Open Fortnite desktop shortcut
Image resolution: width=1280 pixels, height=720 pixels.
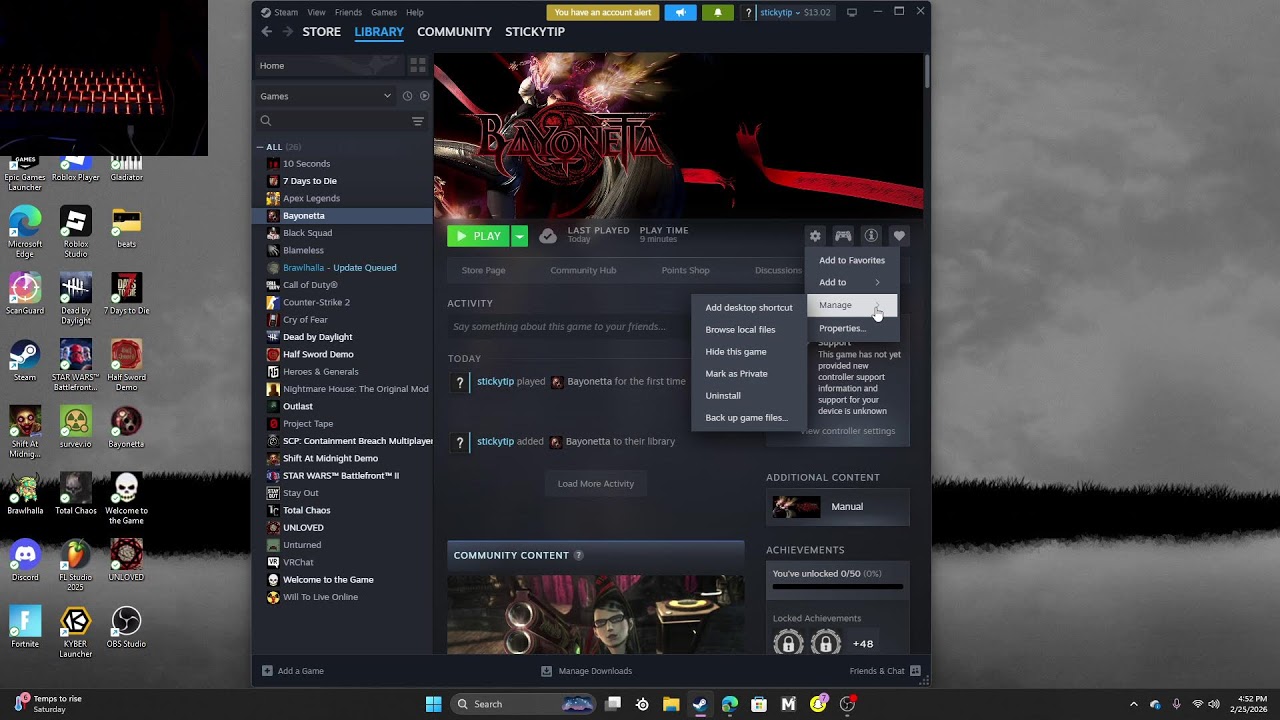tap(25, 627)
